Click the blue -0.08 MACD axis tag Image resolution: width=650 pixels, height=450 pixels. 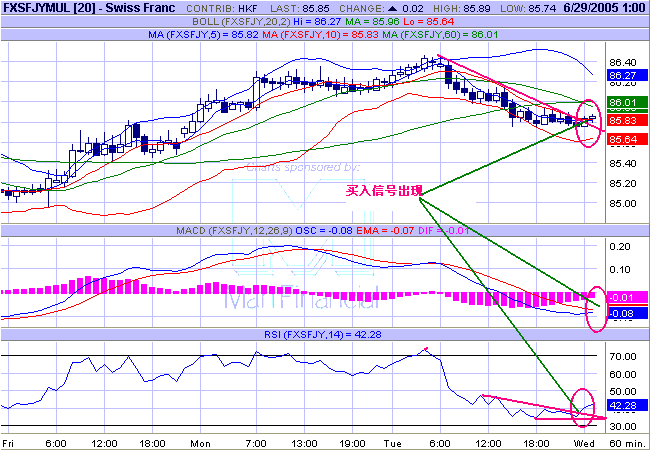[x=627, y=314]
